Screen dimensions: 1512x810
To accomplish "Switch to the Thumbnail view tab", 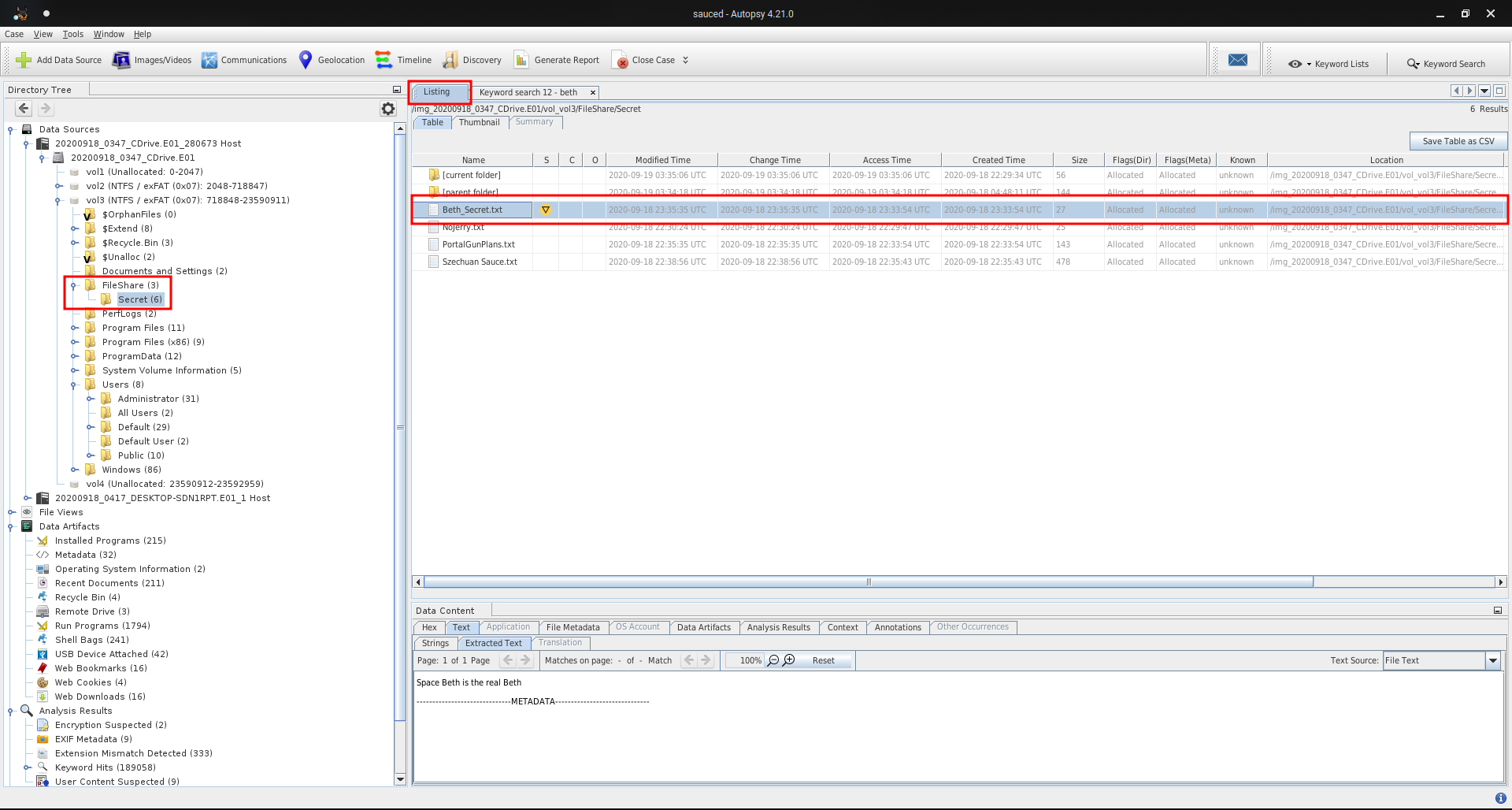I will pyautogui.click(x=479, y=122).
